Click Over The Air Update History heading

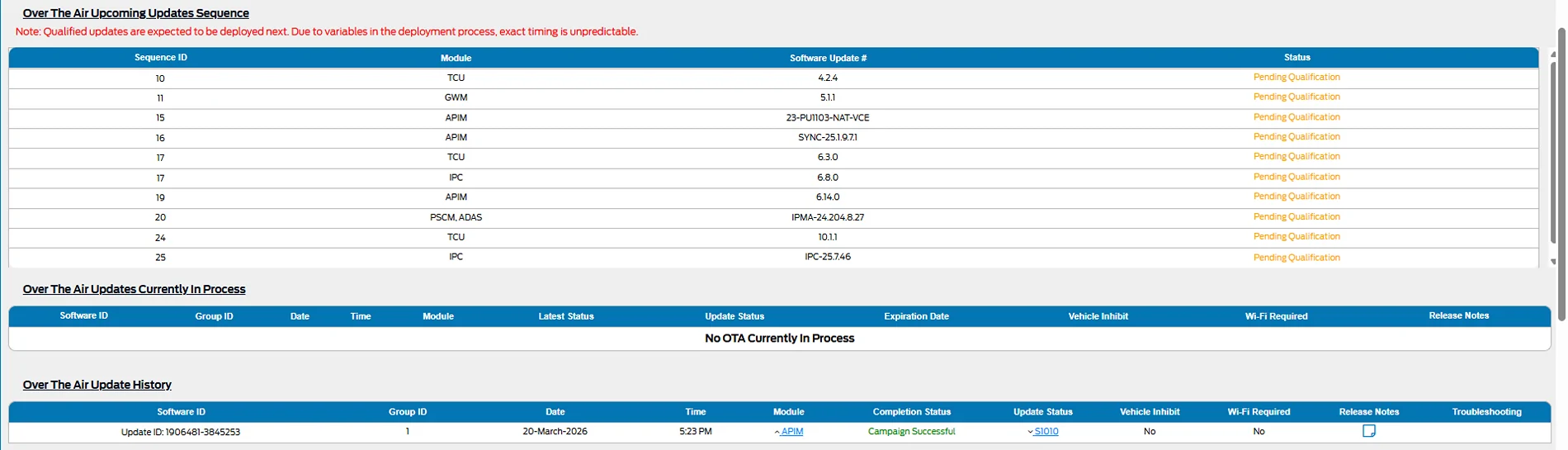pos(97,385)
